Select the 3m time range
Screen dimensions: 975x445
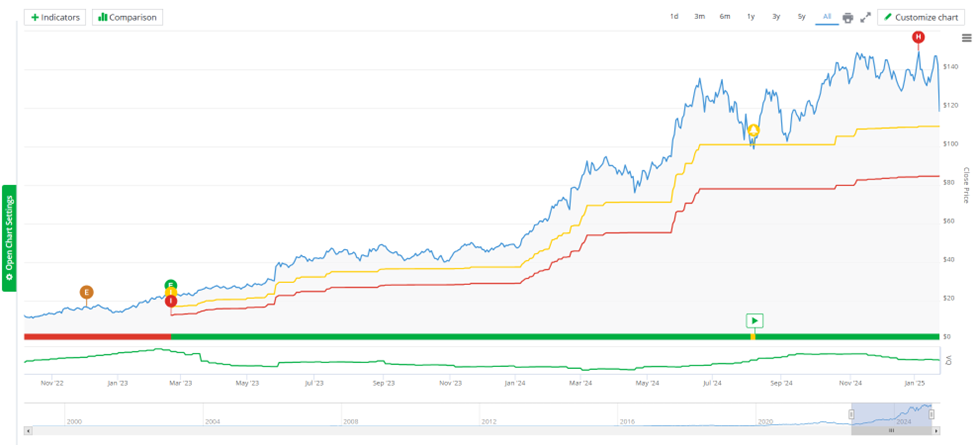click(700, 17)
